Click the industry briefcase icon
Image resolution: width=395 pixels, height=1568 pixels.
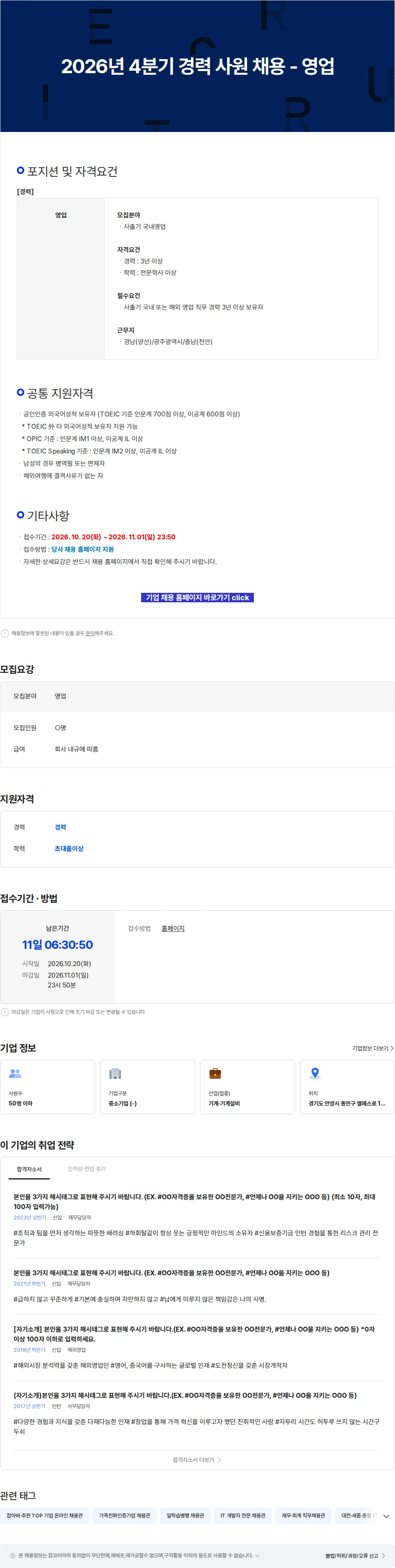[215, 1073]
